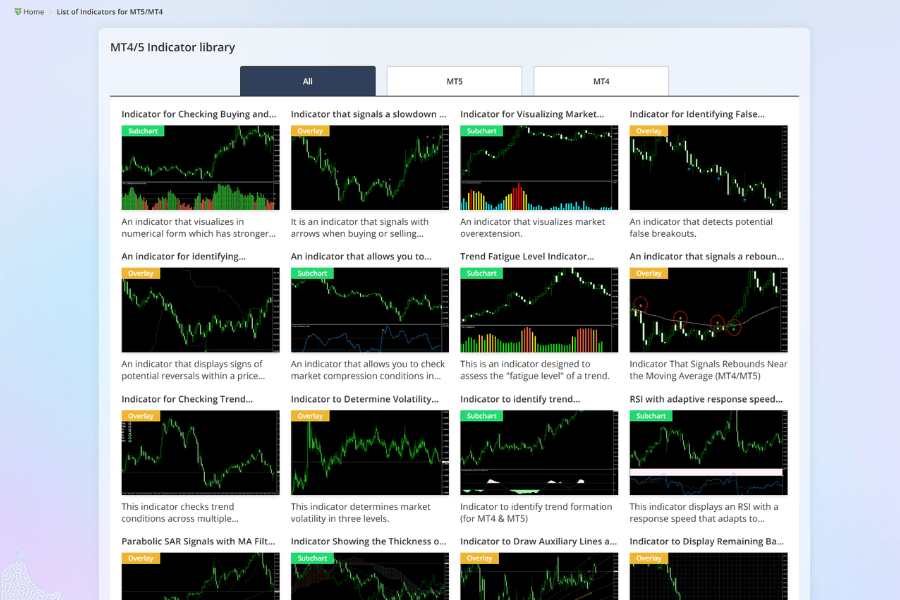Viewport: 900px width, 600px height.
Task: Click the auxiliary lines chart thumbnail
Action: pyautogui.click(x=539, y=576)
